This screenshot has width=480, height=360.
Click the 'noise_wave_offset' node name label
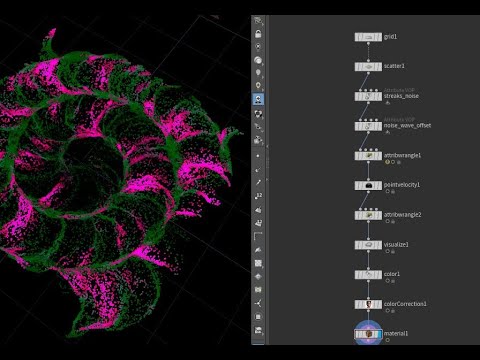(x=407, y=126)
